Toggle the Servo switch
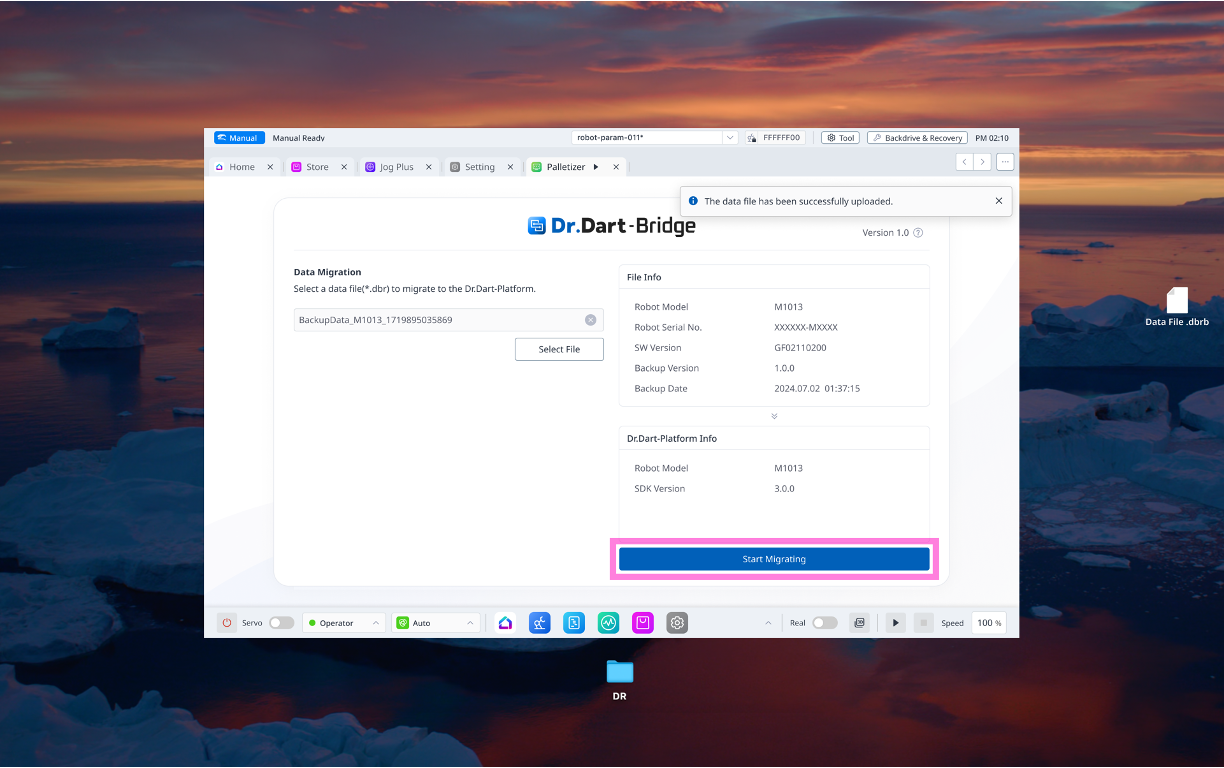This screenshot has width=1224, height=768. pyautogui.click(x=281, y=623)
